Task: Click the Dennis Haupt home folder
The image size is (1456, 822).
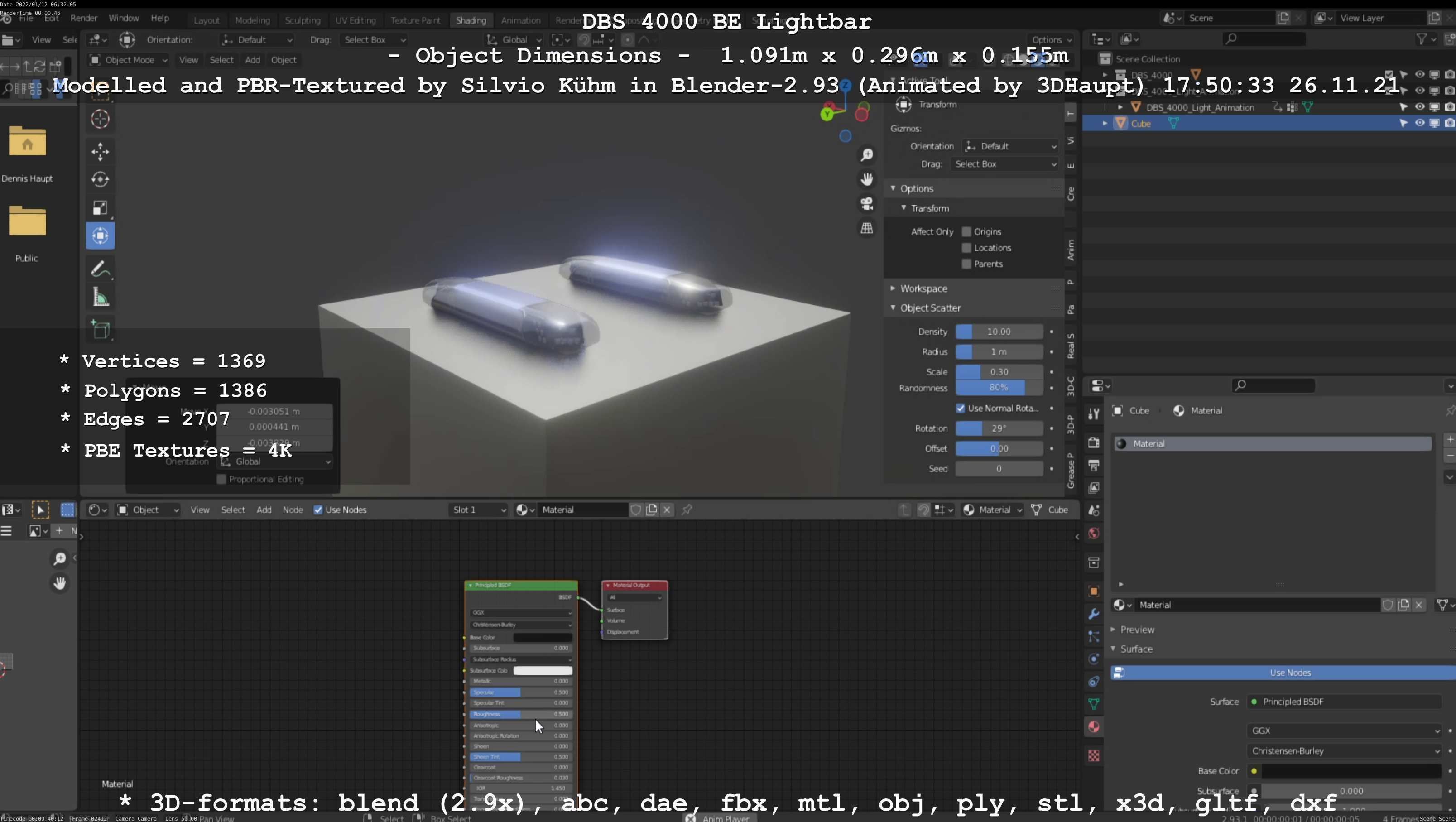Action: click(27, 141)
